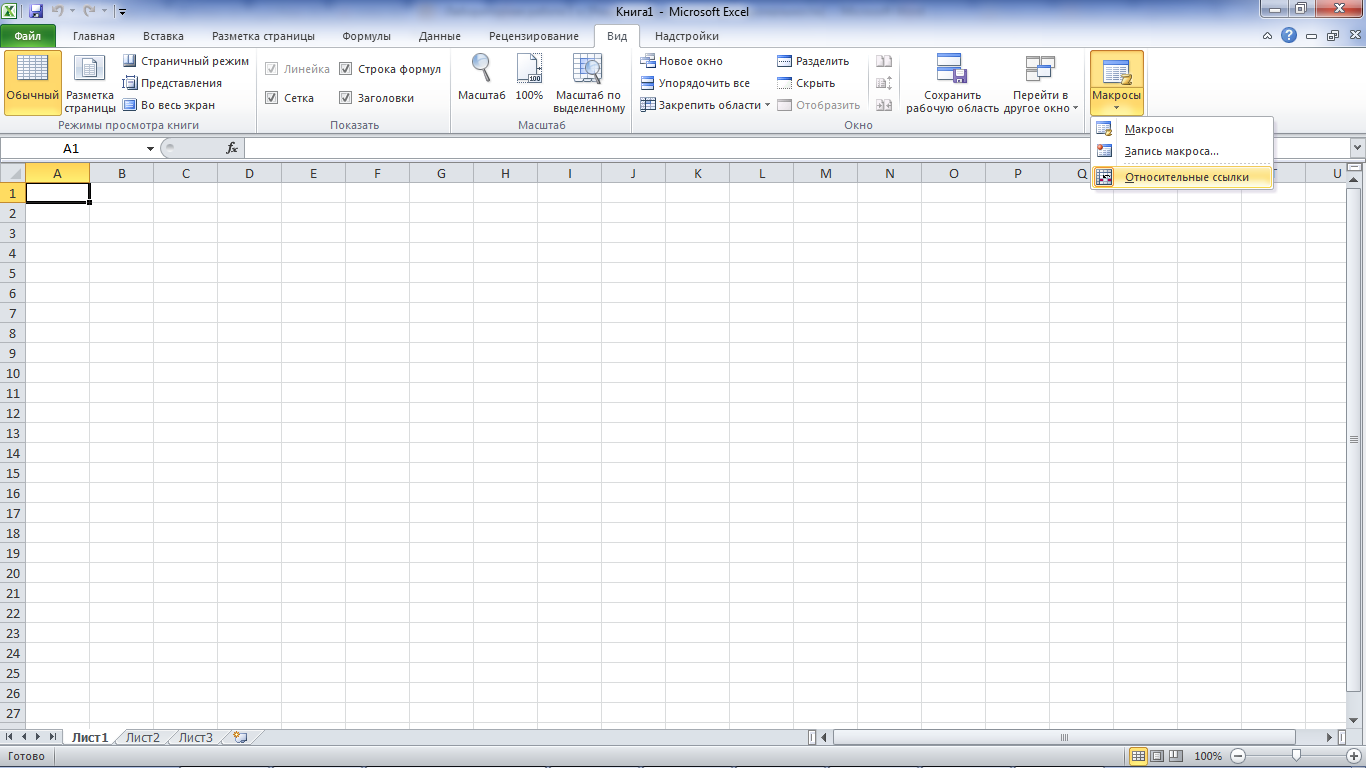This screenshot has height=768, width=1366.
Task: Click Скрыть window button
Action: (x=806, y=83)
